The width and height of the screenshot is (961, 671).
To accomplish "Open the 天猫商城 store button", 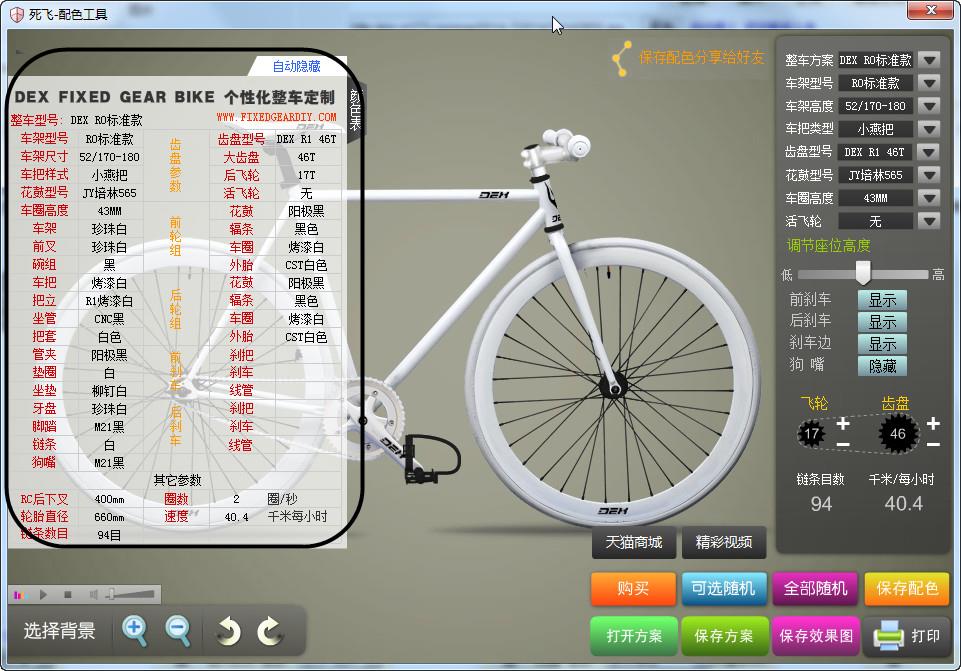I will click(634, 542).
